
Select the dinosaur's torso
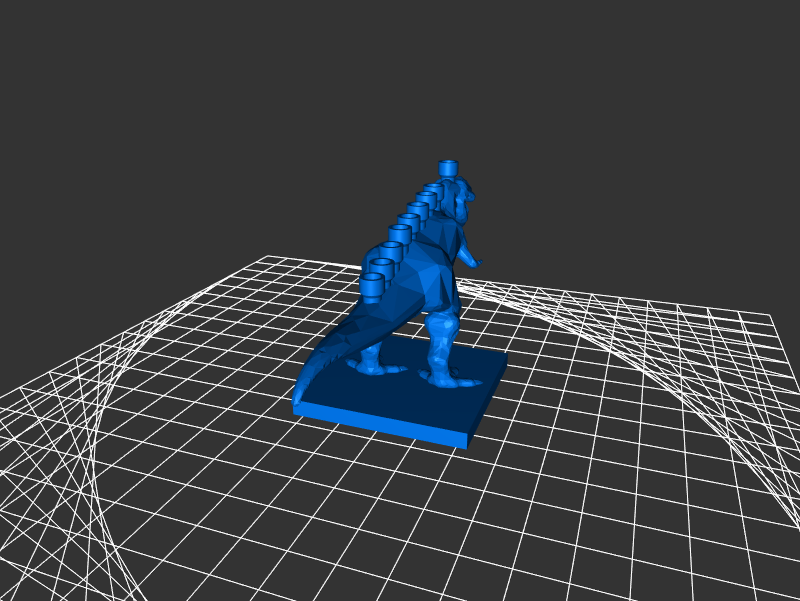point(435,270)
